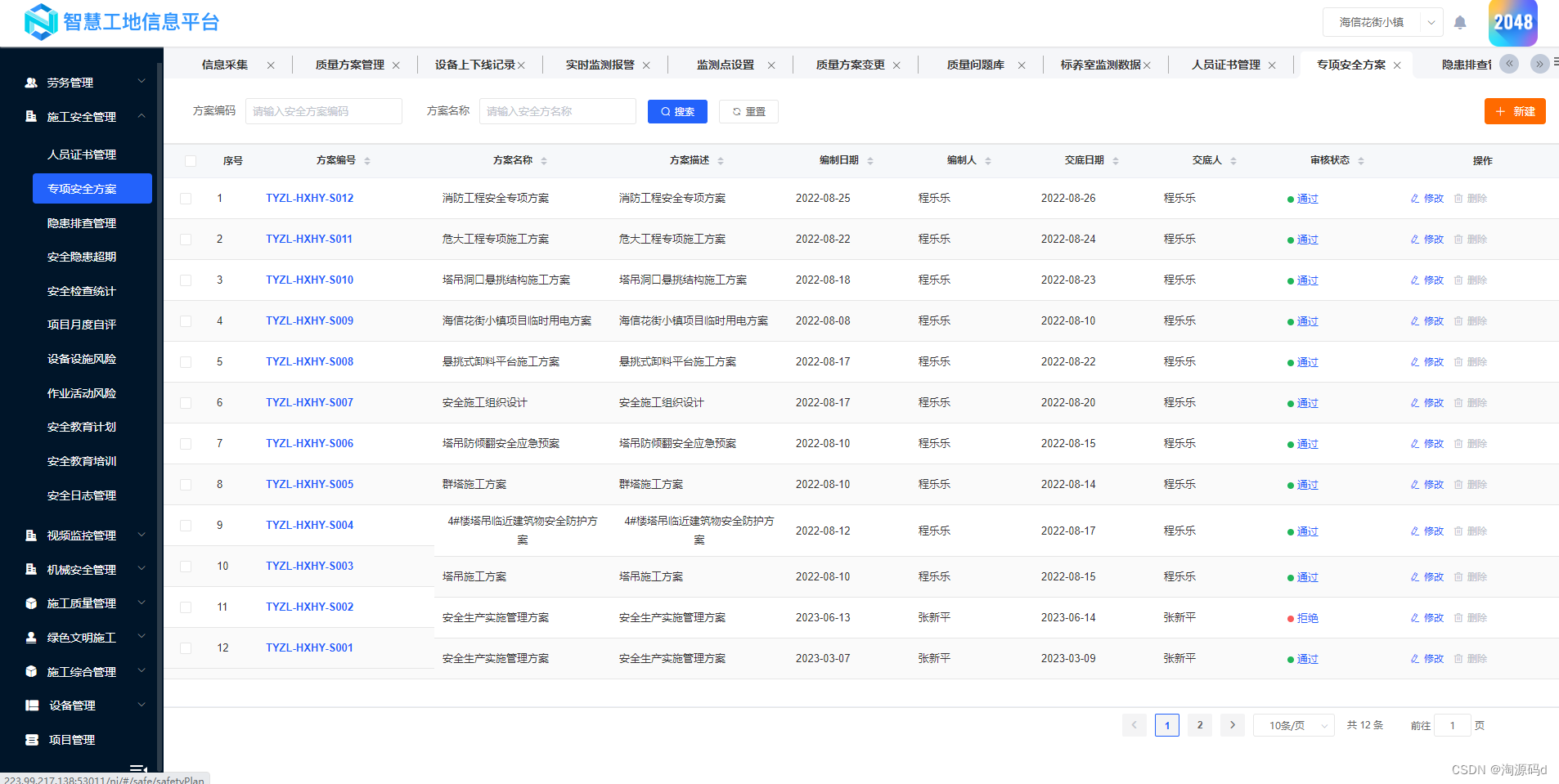Open plan link TYZL-HXHY-S009
The image size is (1559, 784).
coord(309,321)
